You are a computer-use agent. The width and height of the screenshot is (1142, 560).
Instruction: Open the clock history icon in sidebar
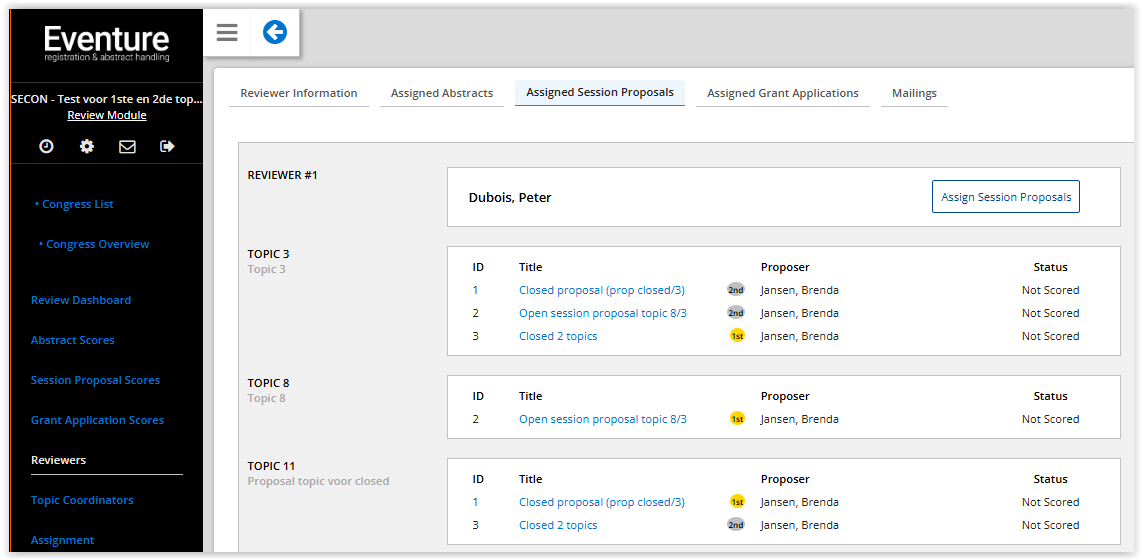(x=46, y=146)
